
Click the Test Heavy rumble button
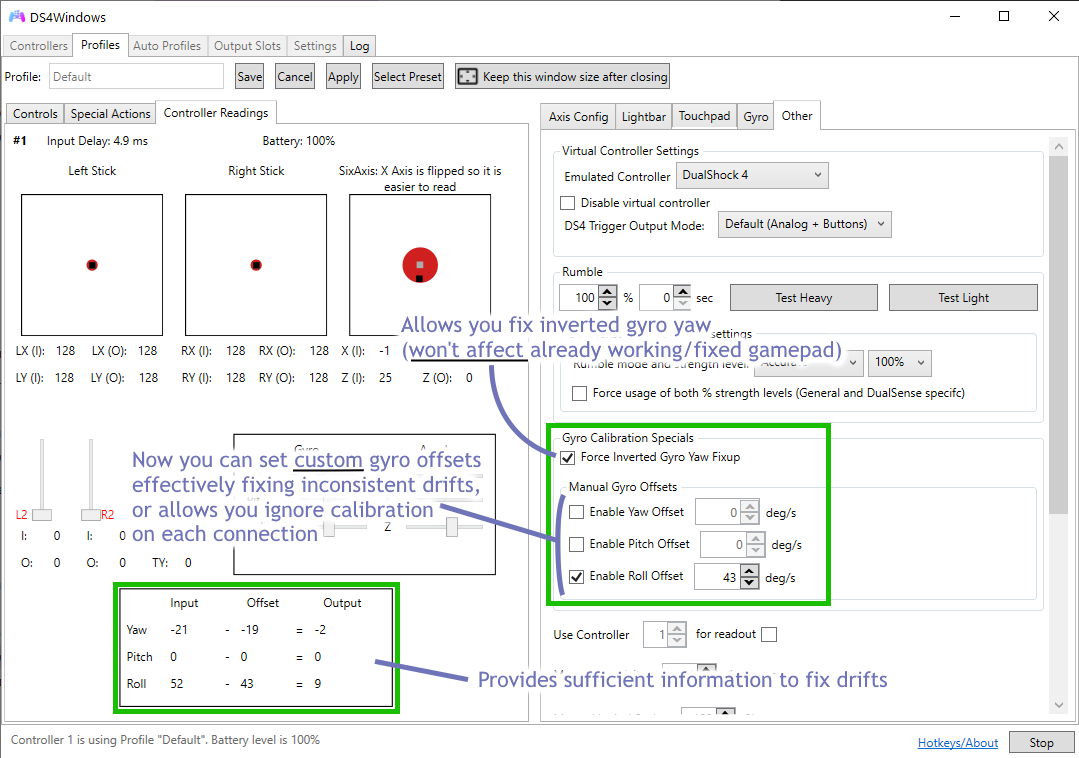[x=804, y=298]
